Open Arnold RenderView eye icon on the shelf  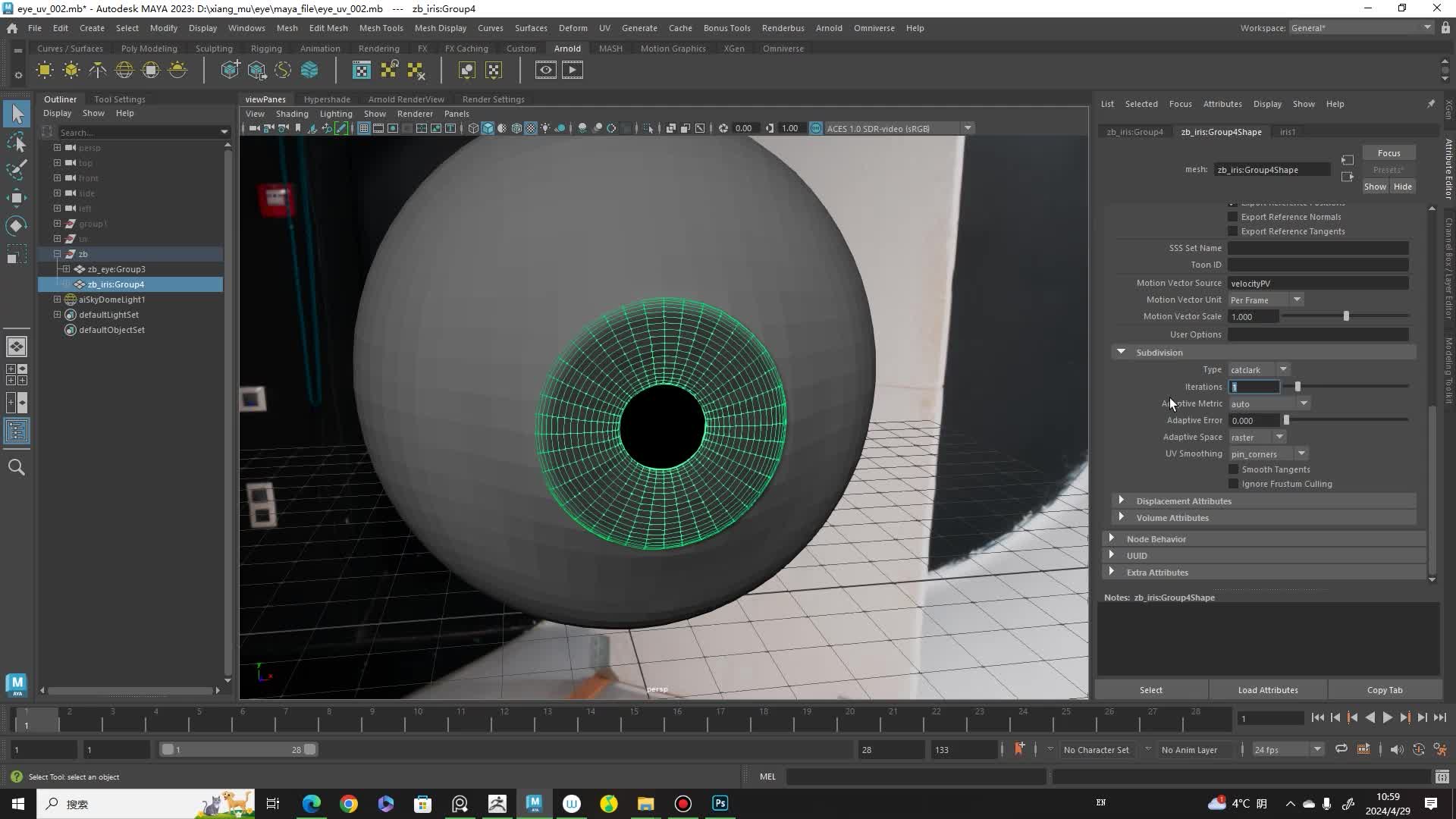(546, 71)
